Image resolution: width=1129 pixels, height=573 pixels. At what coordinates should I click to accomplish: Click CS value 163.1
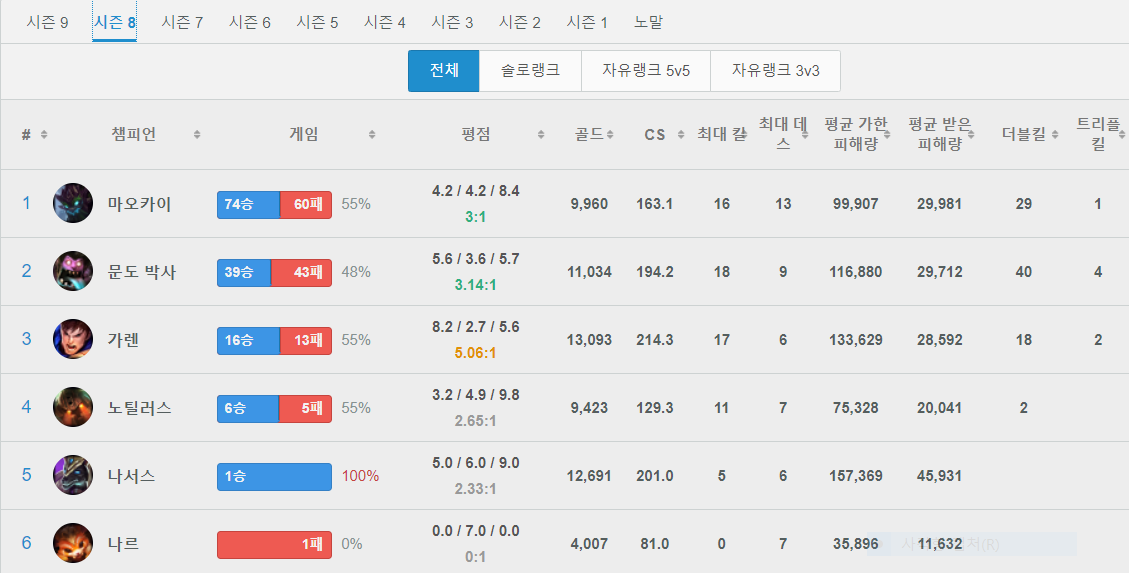point(655,204)
